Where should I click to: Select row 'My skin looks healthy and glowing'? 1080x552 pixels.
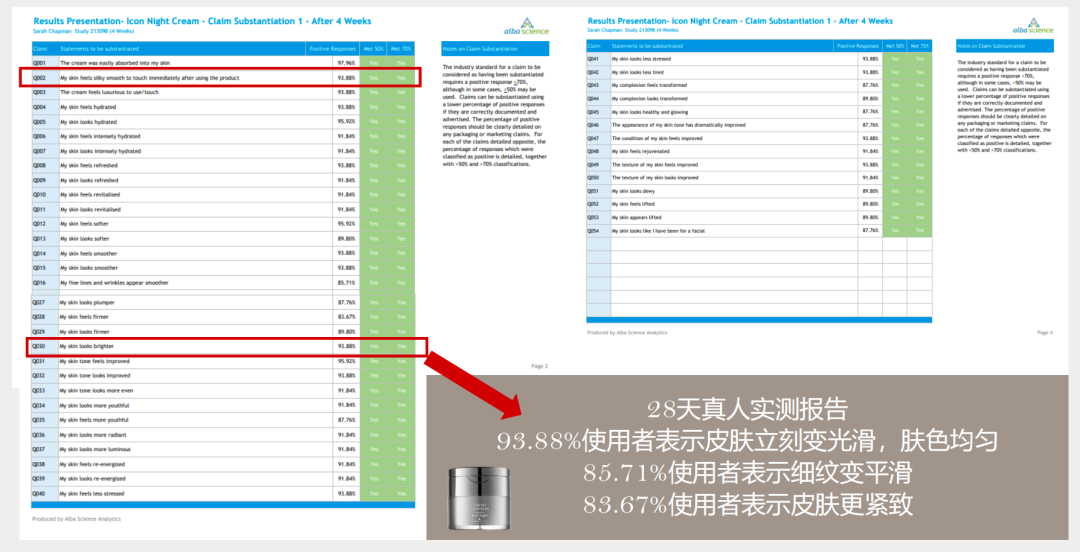pyautogui.click(x=759, y=112)
